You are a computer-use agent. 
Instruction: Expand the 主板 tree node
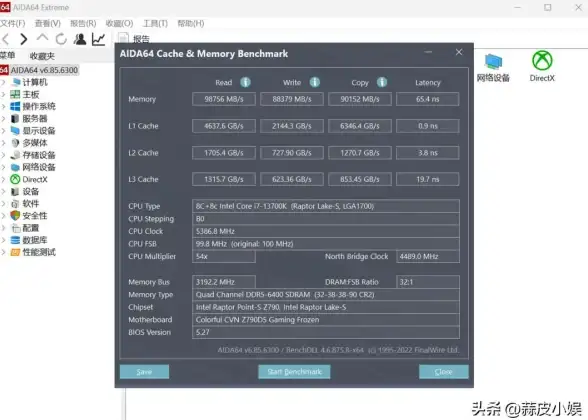click(x=3, y=94)
